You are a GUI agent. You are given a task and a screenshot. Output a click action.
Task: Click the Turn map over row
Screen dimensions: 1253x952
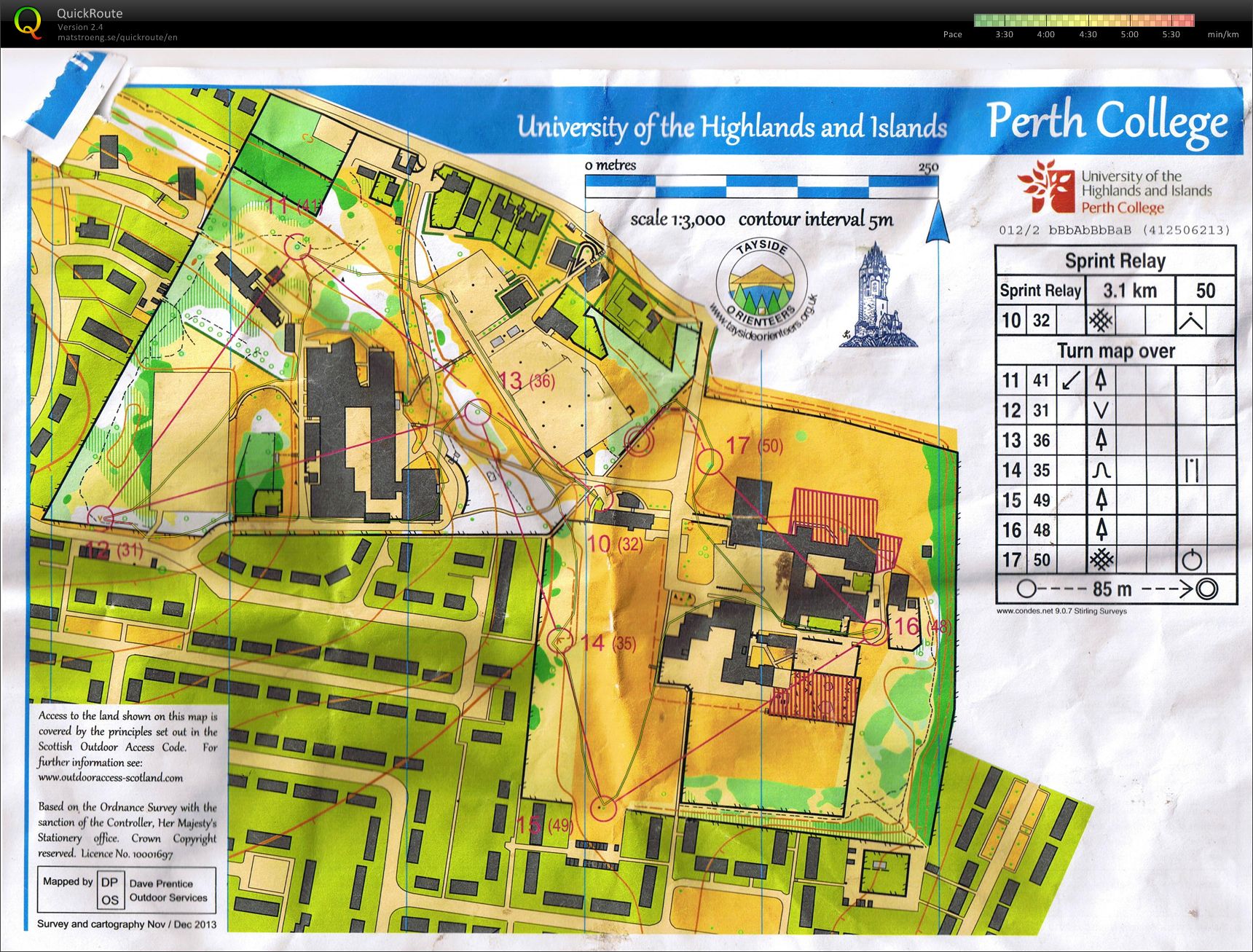pyautogui.click(x=1115, y=351)
